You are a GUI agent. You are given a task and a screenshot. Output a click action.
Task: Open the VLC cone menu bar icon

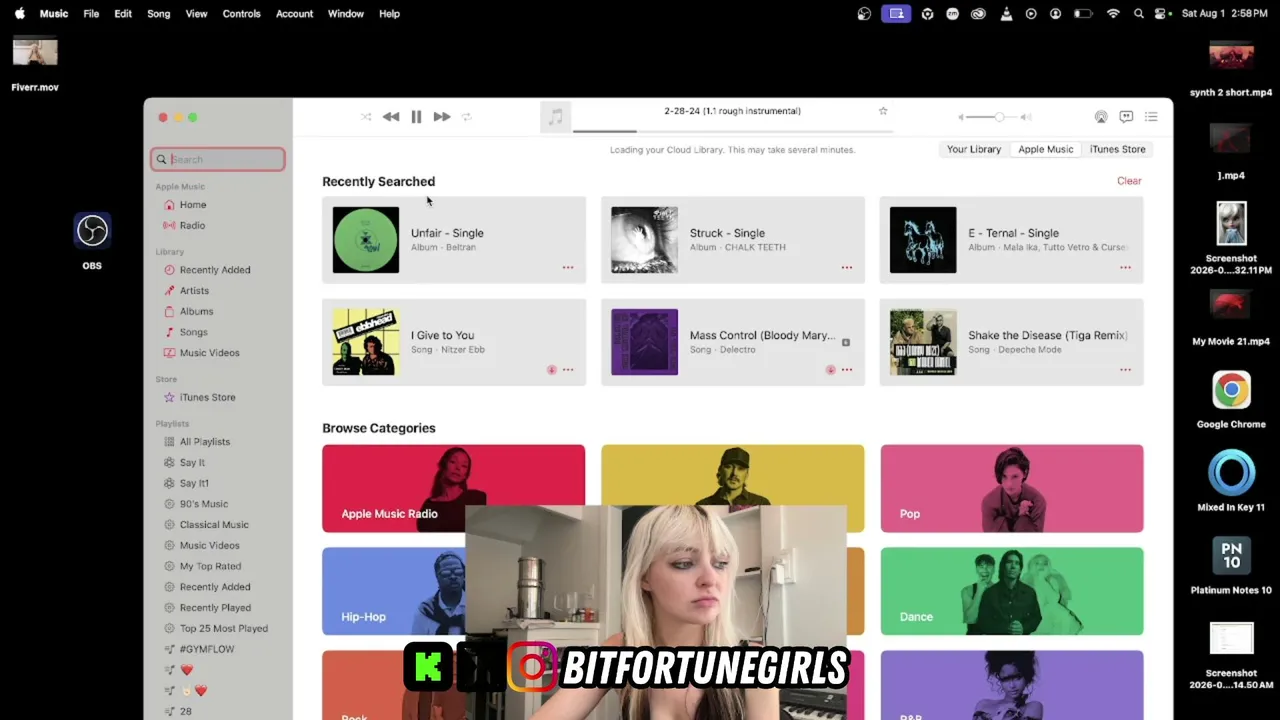[1005, 14]
